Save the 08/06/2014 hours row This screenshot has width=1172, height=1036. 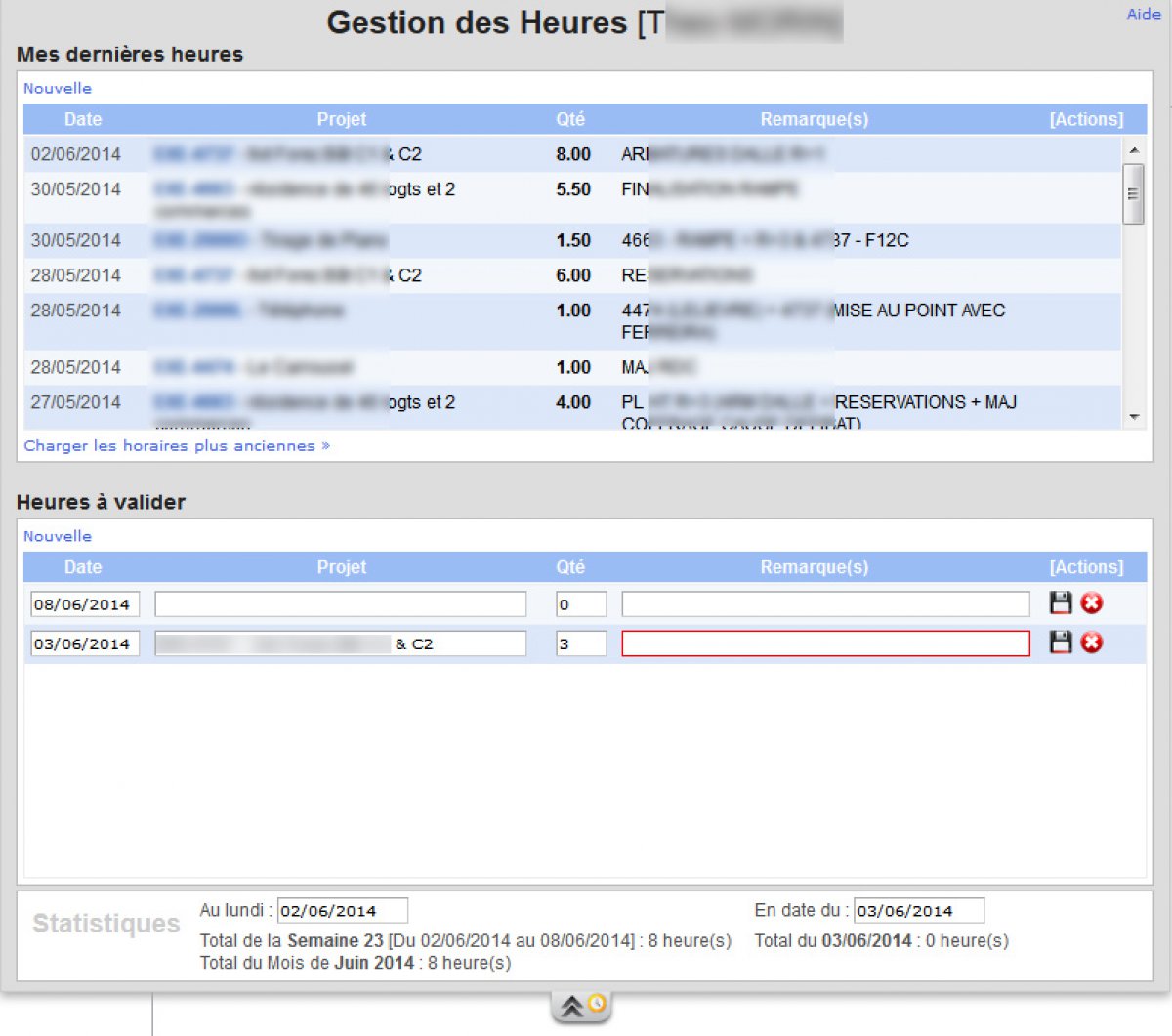[x=1061, y=602]
